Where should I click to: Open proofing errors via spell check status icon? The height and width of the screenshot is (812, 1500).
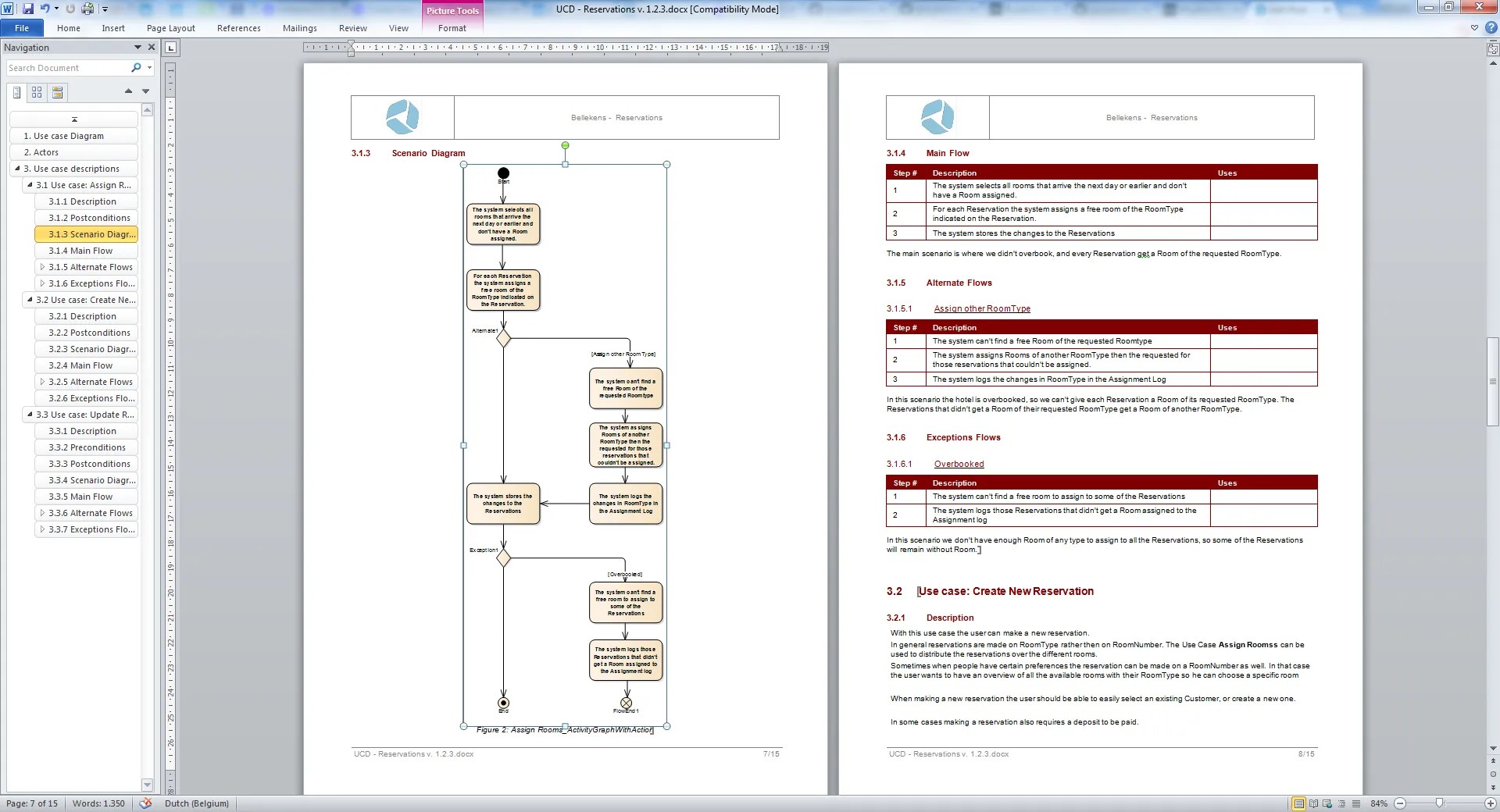pos(145,803)
